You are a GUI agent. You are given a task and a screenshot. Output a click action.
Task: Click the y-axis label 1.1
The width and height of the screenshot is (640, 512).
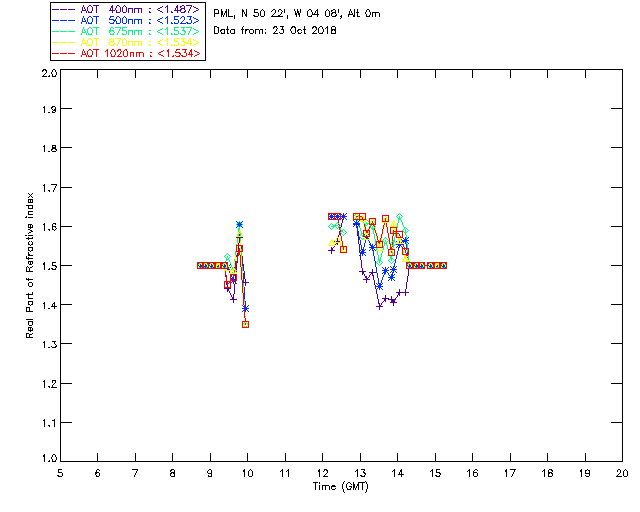tap(49, 423)
